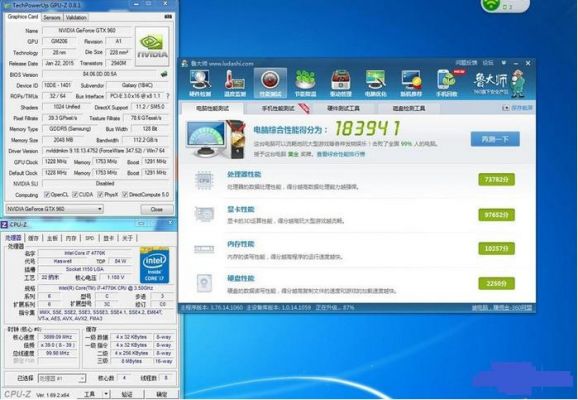Image resolution: width=578 pixels, height=400 pixels.
Task: Click the NVIDIA logo in GPU-Z
Action: pos(152,46)
